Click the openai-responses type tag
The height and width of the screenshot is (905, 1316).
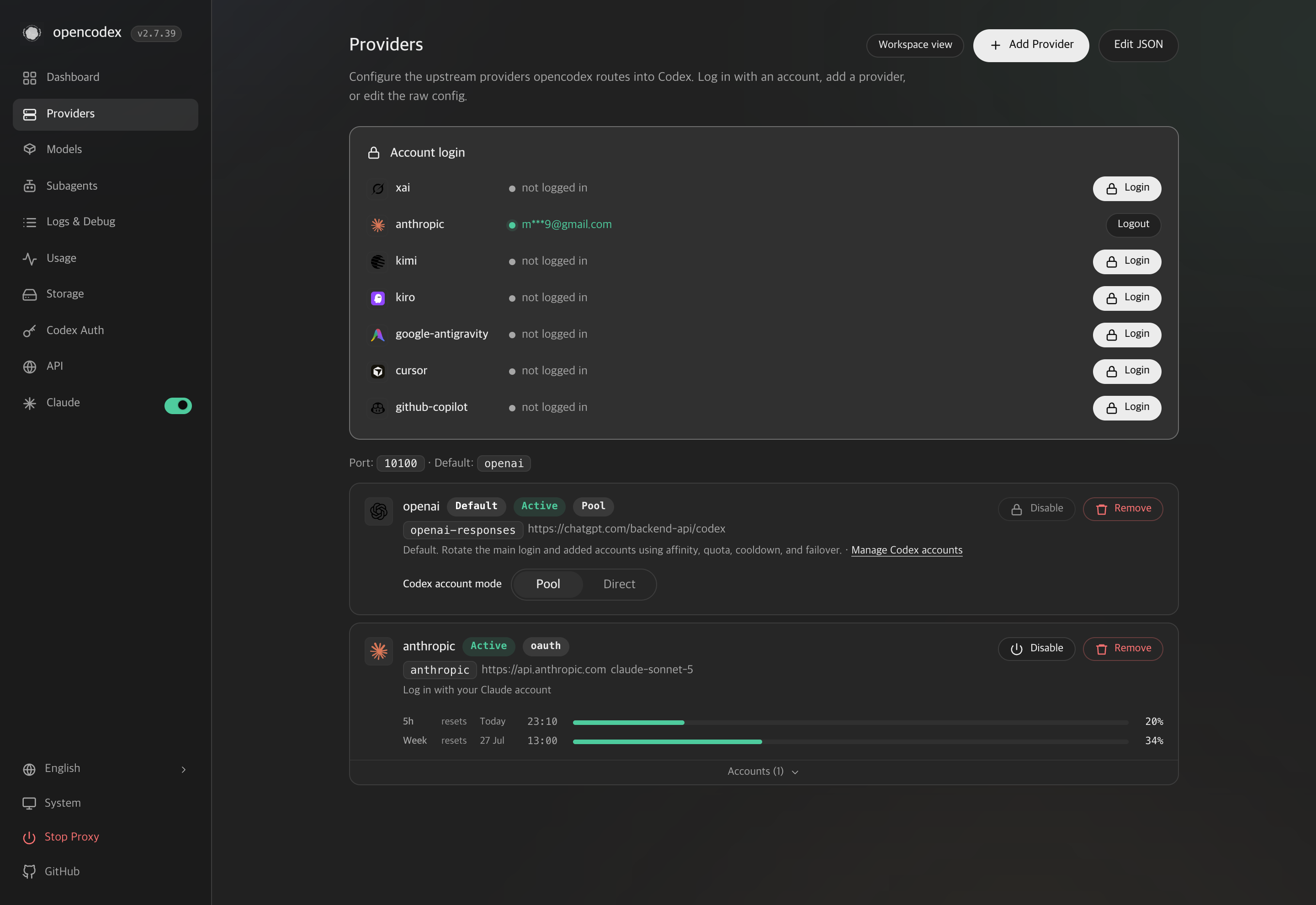(x=462, y=530)
